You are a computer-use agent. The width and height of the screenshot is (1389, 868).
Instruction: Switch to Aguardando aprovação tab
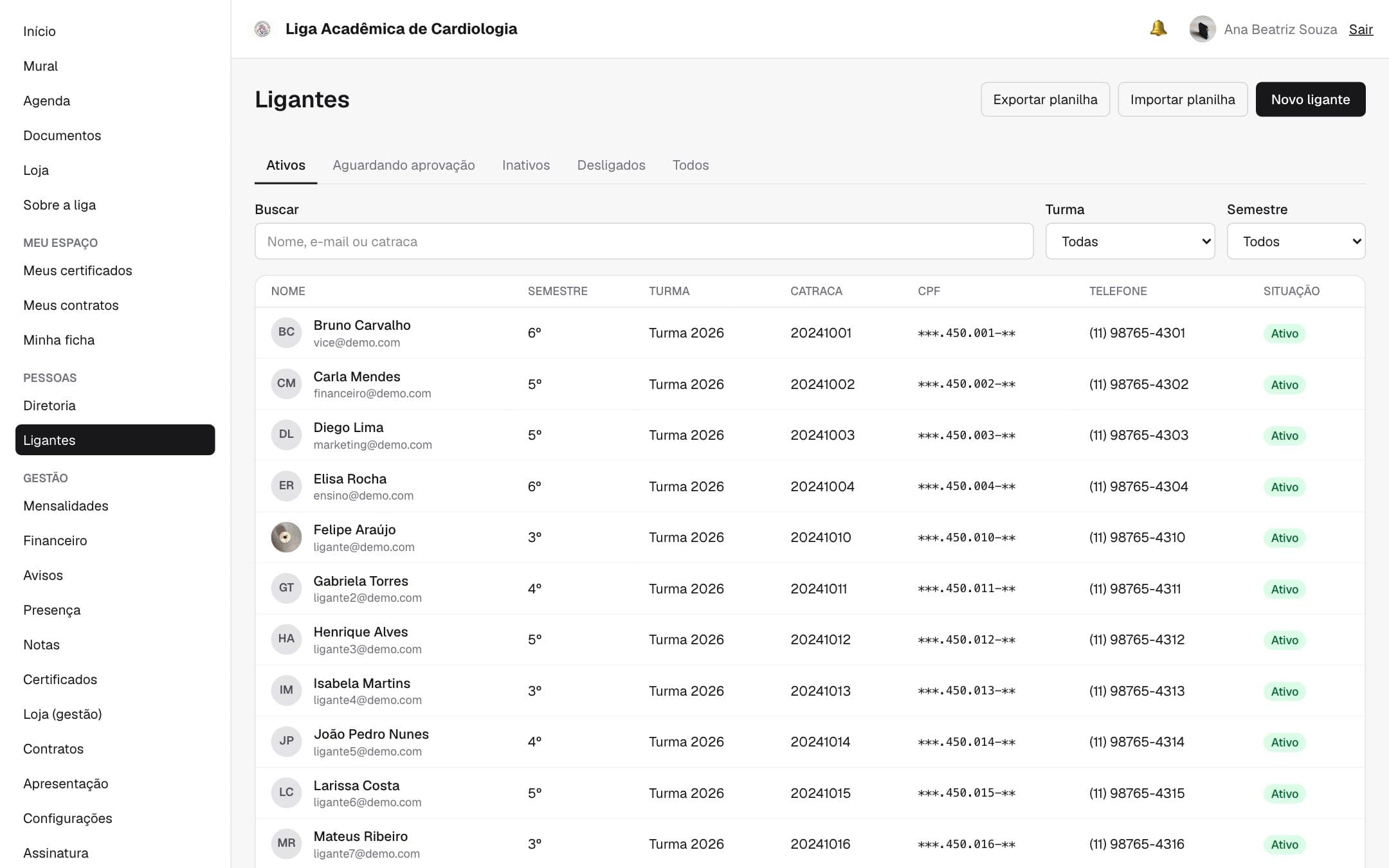click(403, 165)
